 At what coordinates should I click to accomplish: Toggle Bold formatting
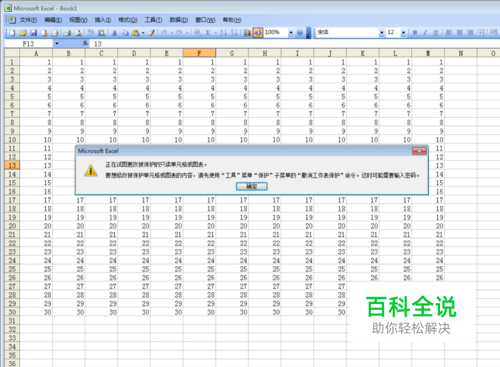(415, 33)
